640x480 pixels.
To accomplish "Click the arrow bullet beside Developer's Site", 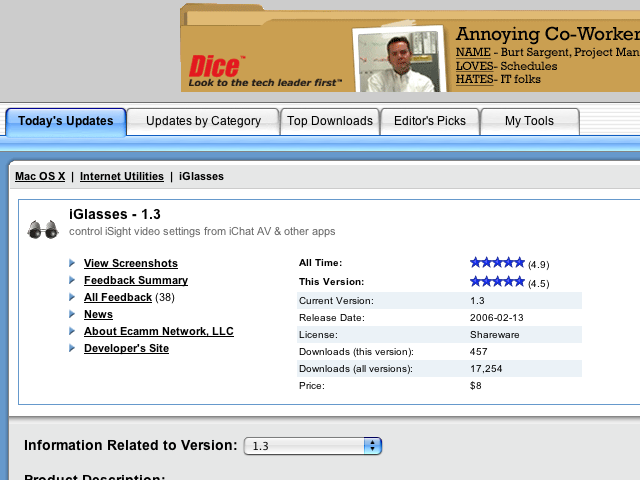I will (72, 348).
